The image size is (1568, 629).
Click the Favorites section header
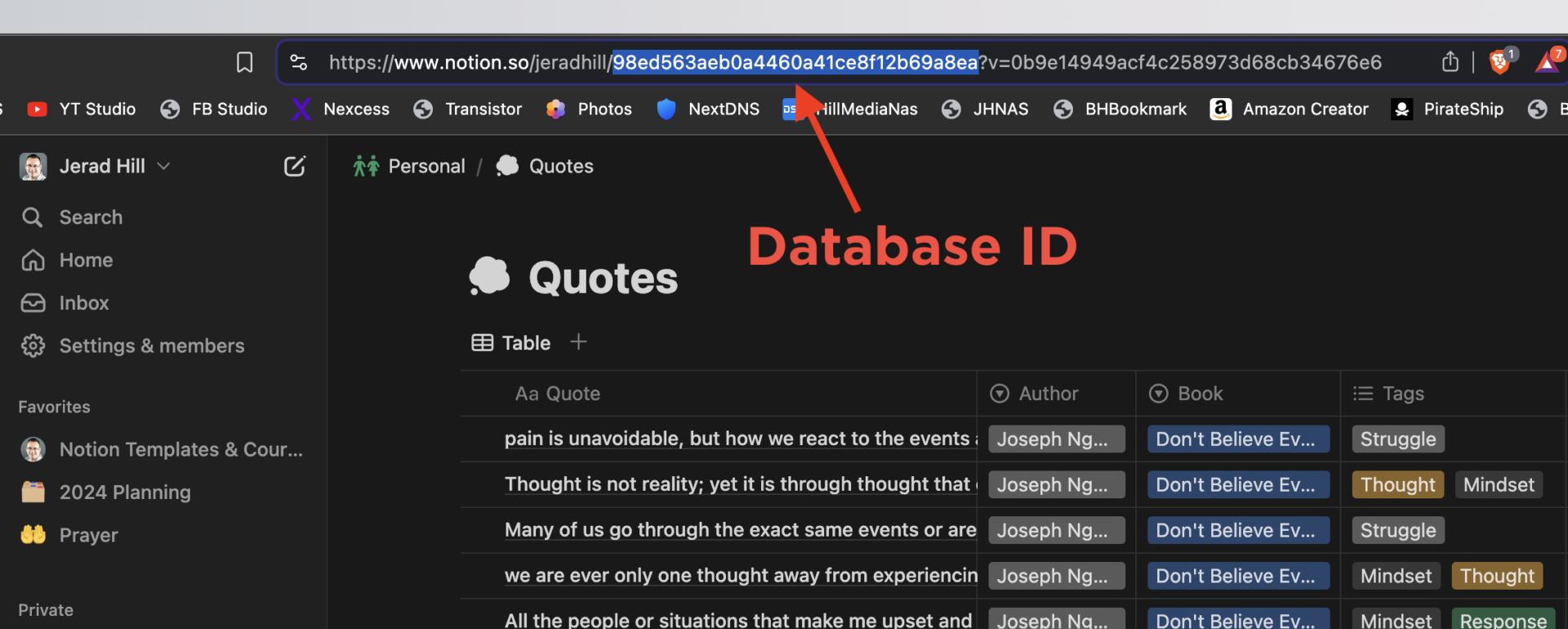coord(55,407)
